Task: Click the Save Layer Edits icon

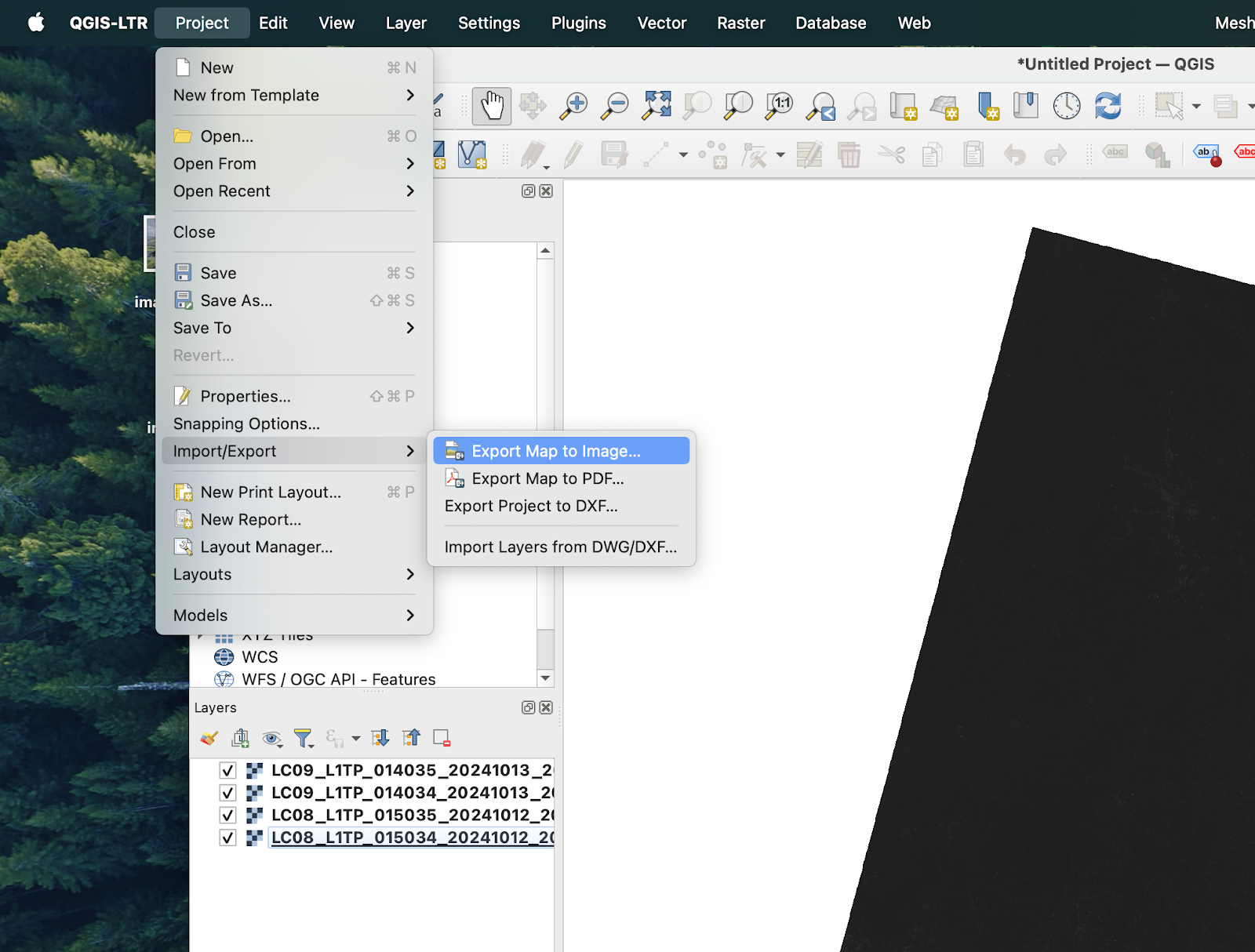Action: 614,154
